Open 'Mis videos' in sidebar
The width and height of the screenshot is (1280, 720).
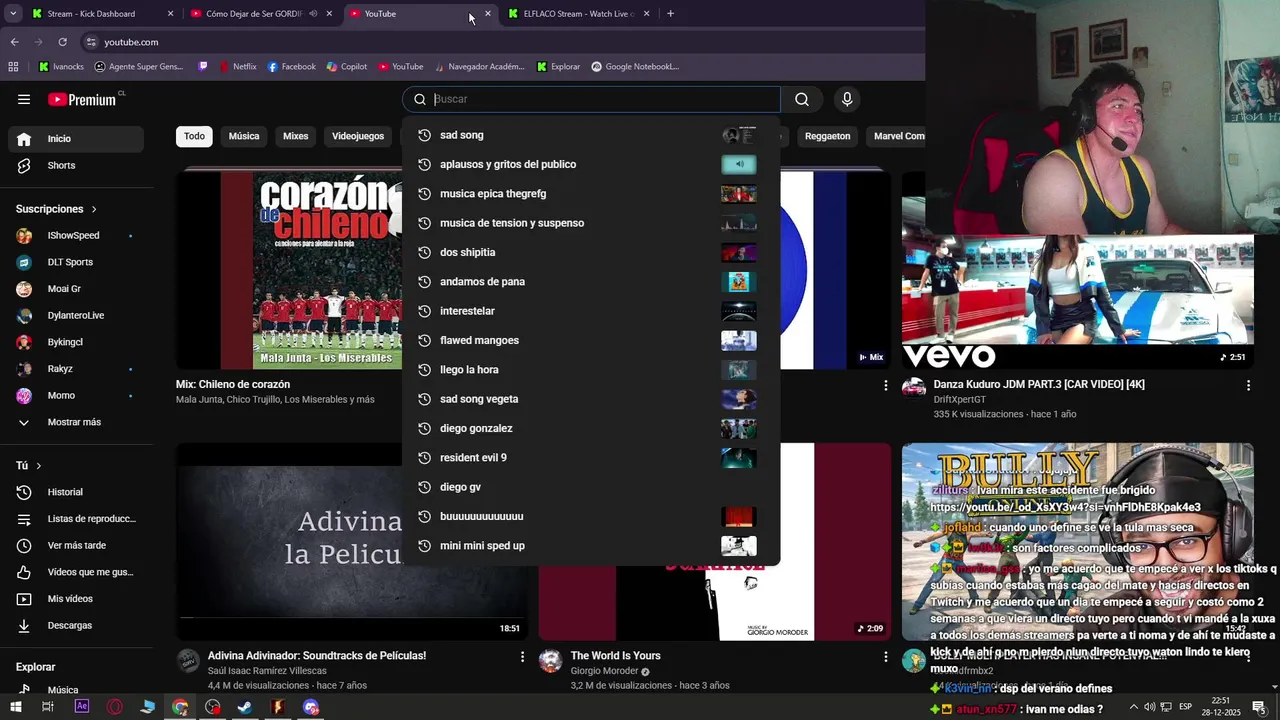(76, 599)
